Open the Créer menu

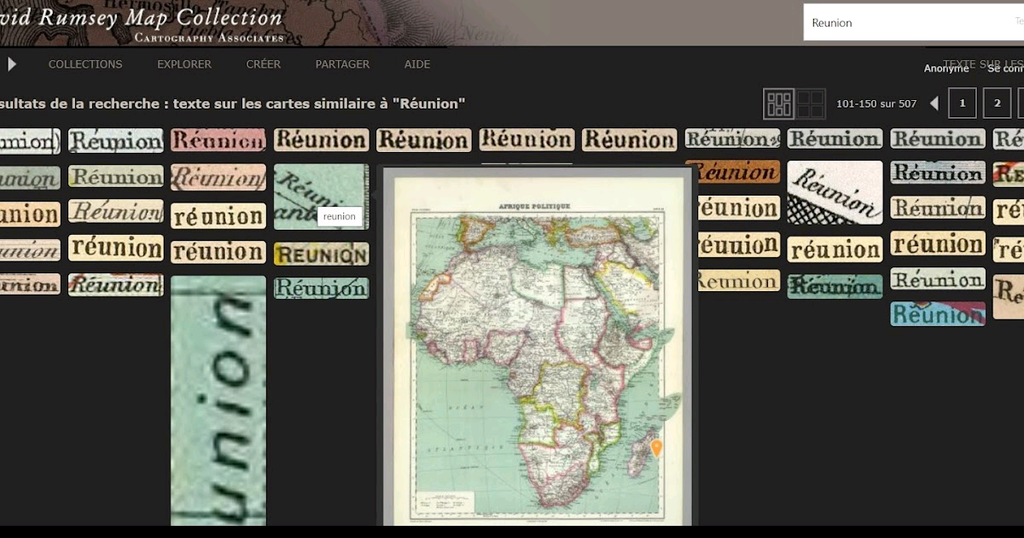pos(263,64)
